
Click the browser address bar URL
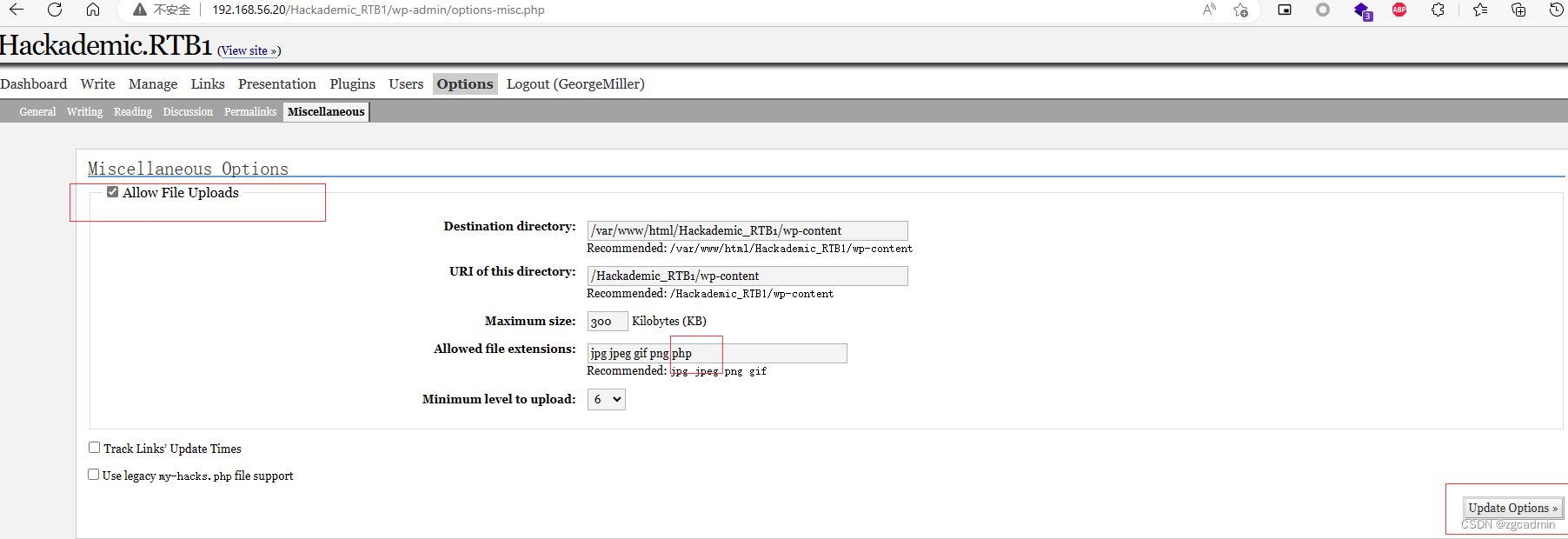(x=378, y=10)
